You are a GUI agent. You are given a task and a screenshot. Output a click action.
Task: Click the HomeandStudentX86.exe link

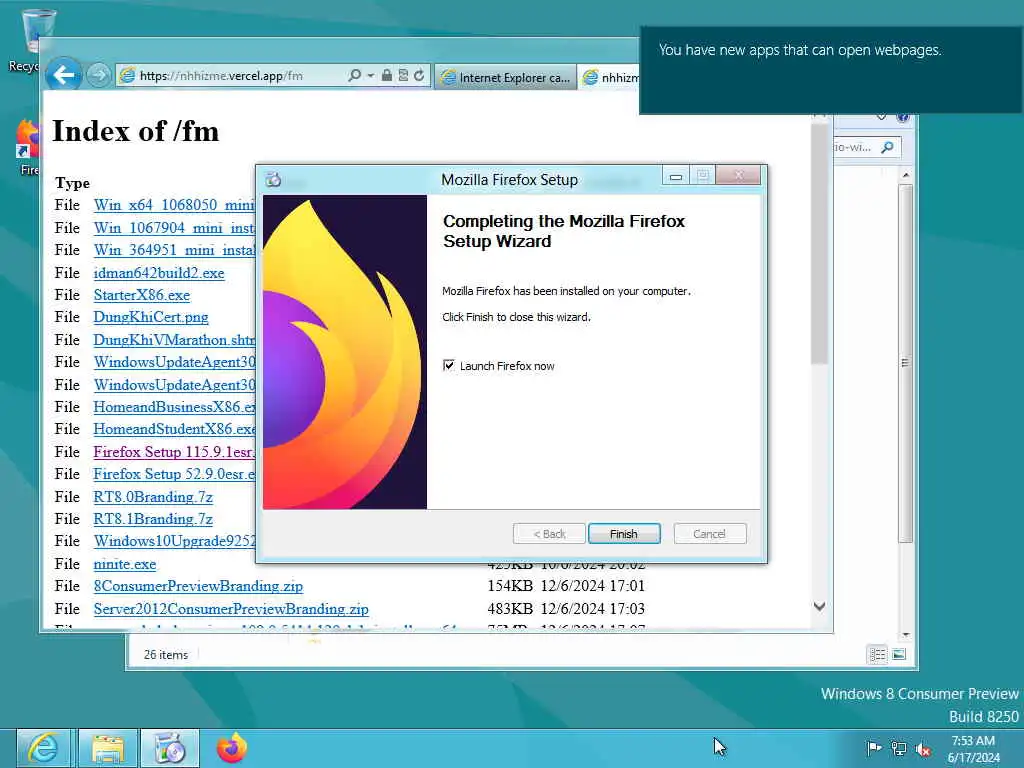pyautogui.click(x=174, y=429)
